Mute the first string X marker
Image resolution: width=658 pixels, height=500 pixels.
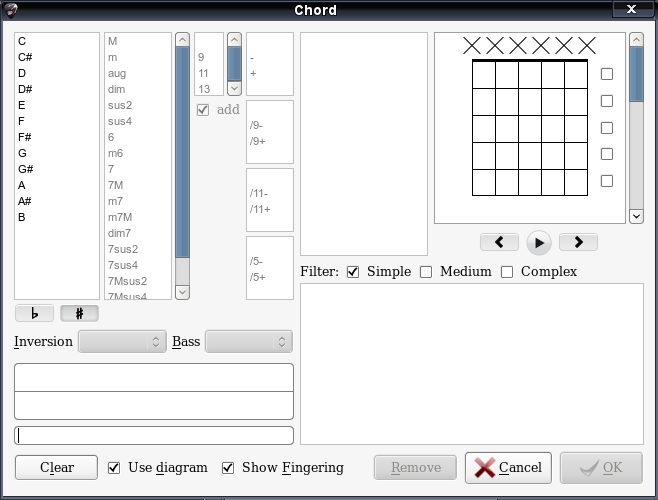472,45
